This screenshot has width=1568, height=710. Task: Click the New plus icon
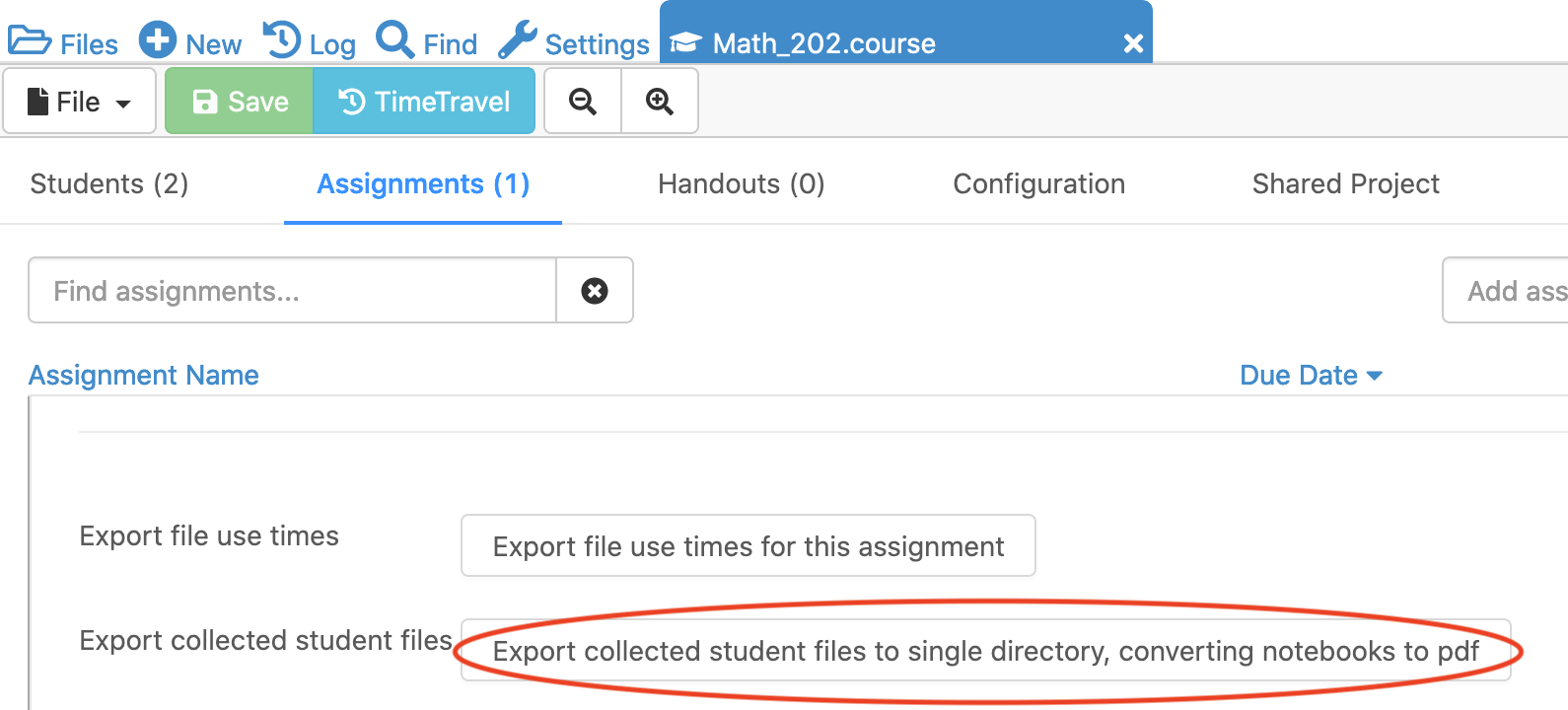[x=158, y=40]
